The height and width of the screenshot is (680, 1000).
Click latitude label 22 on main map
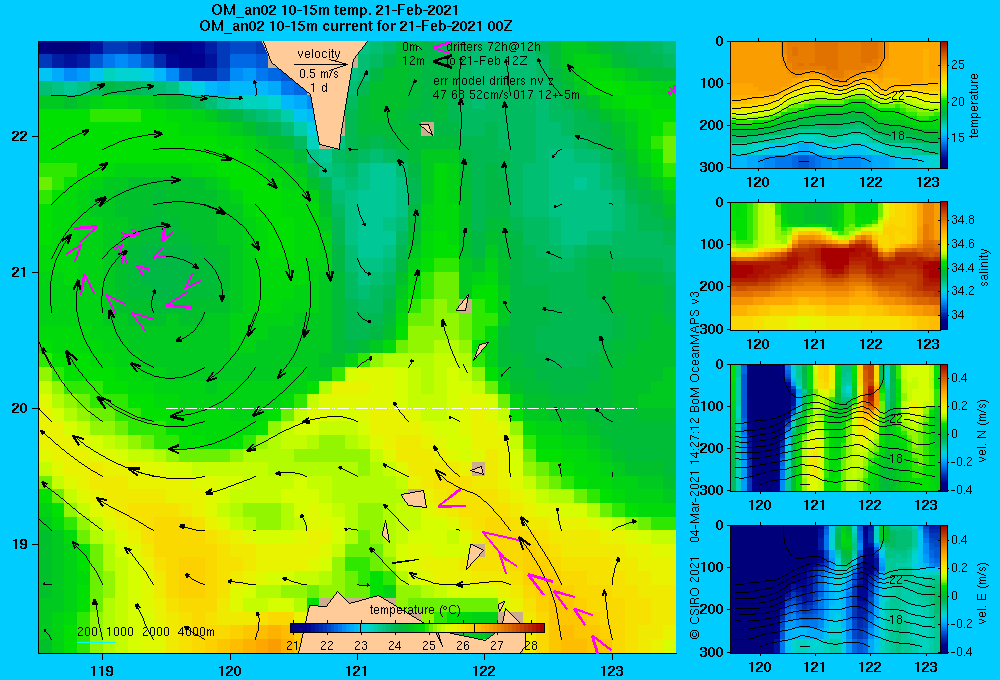19,137
